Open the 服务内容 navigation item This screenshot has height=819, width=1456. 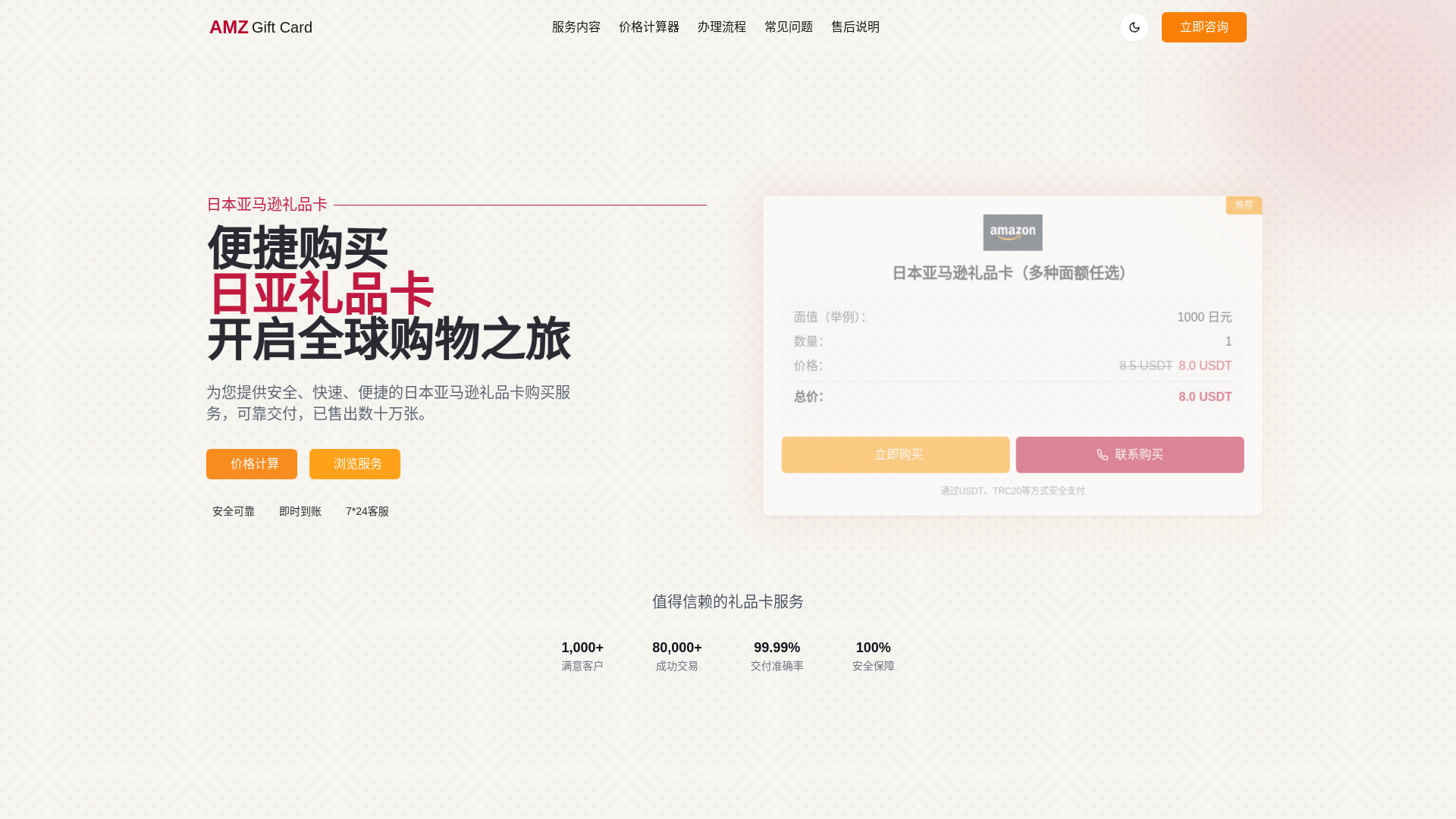tap(576, 27)
